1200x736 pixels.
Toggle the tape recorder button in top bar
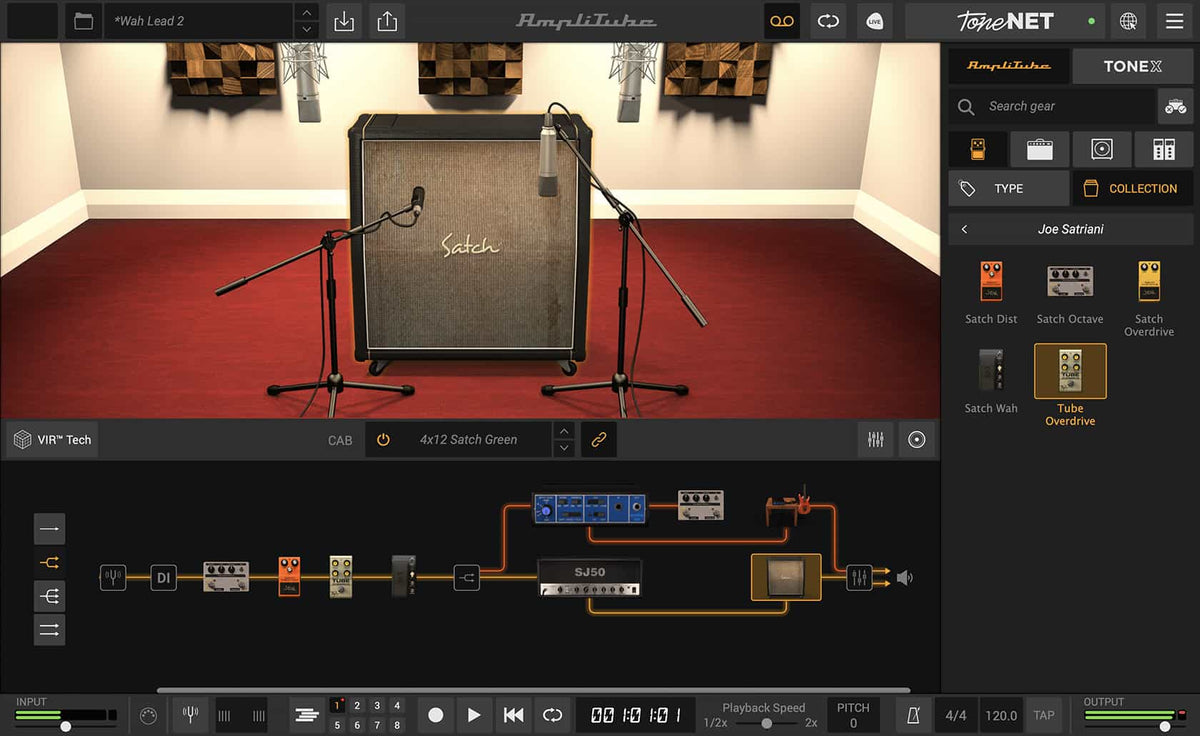[782, 21]
